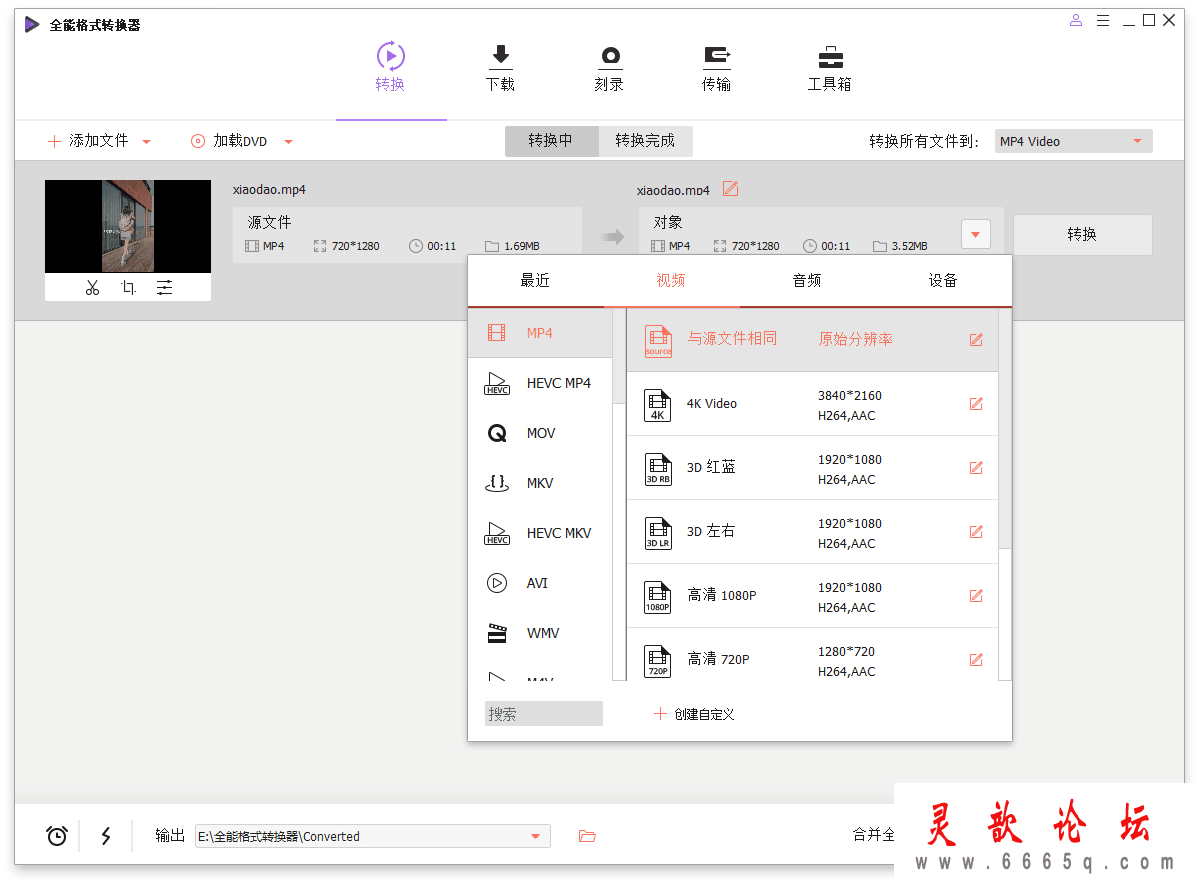
Task: Open the 工具箱 toolbox tab
Action: click(830, 67)
